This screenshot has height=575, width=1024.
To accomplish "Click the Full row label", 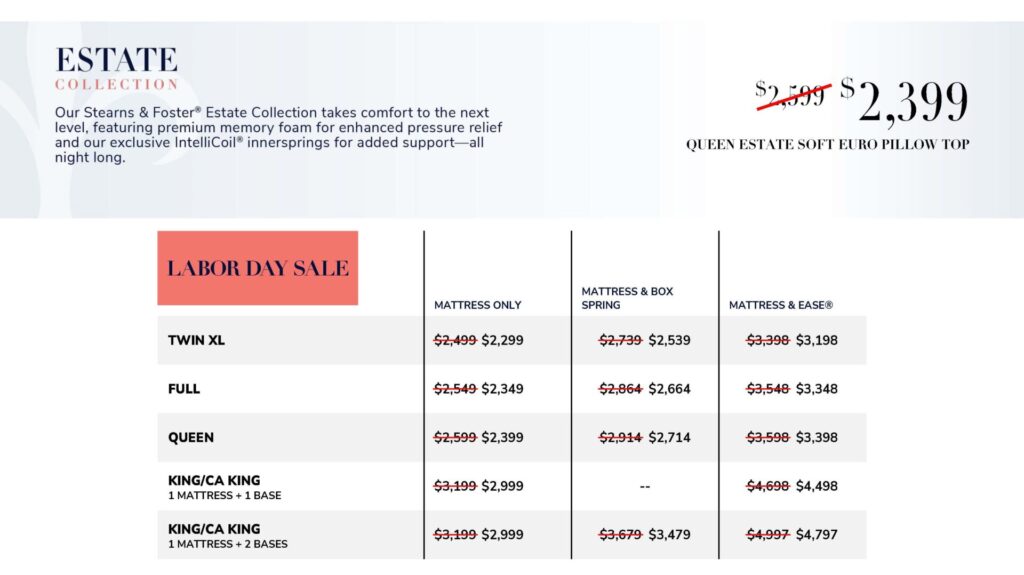I will click(184, 389).
